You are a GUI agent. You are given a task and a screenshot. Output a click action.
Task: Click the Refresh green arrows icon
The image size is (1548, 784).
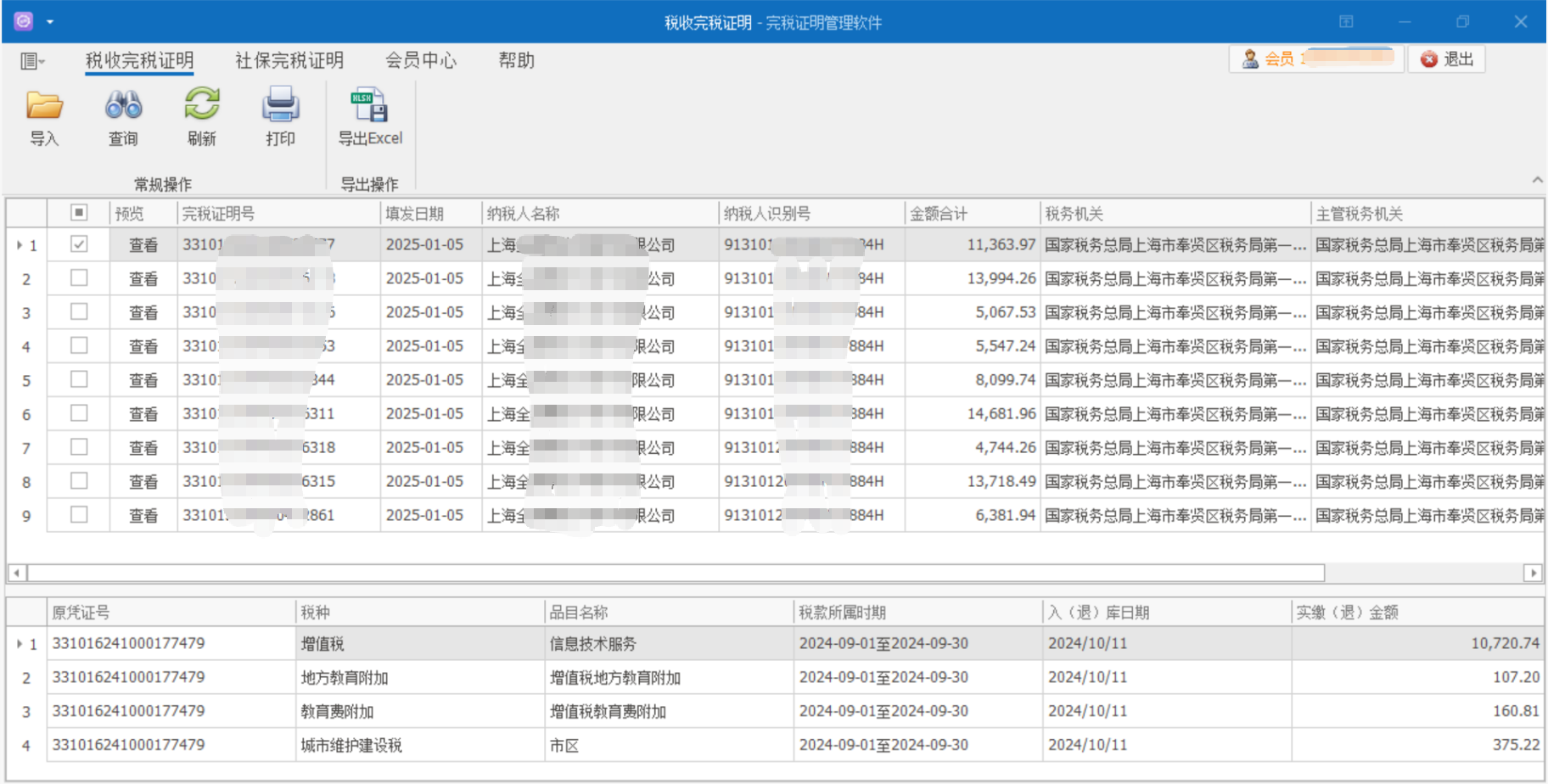point(202,106)
